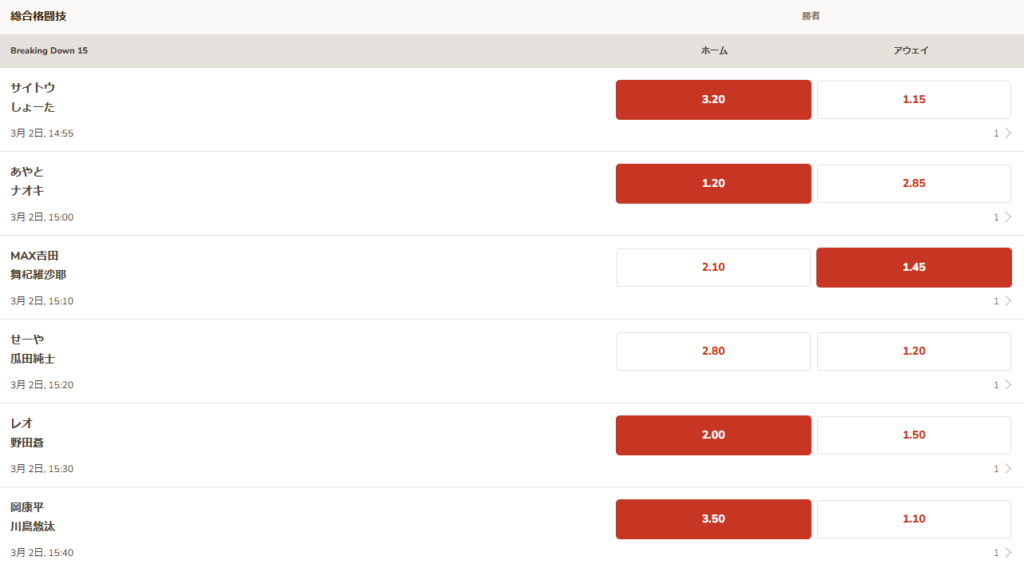Deselect home odds 3.50 for 岡康平

tap(713, 519)
